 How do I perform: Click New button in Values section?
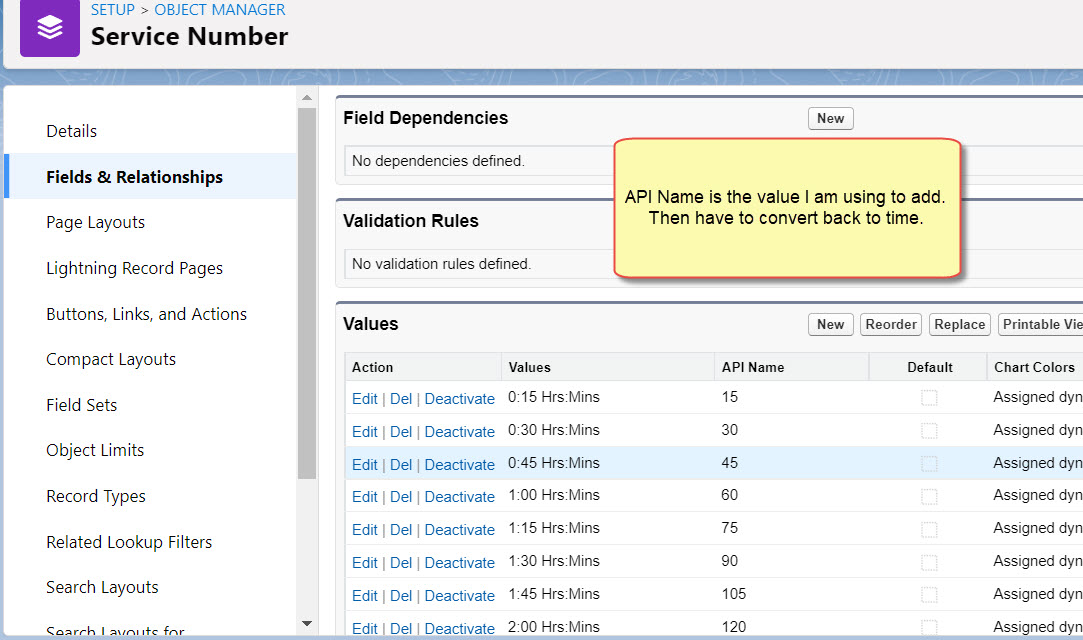830,324
